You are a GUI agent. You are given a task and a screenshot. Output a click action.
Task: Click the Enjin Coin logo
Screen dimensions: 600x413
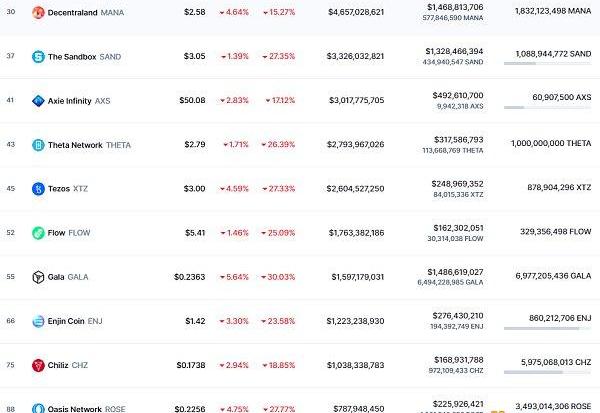pyautogui.click(x=38, y=321)
